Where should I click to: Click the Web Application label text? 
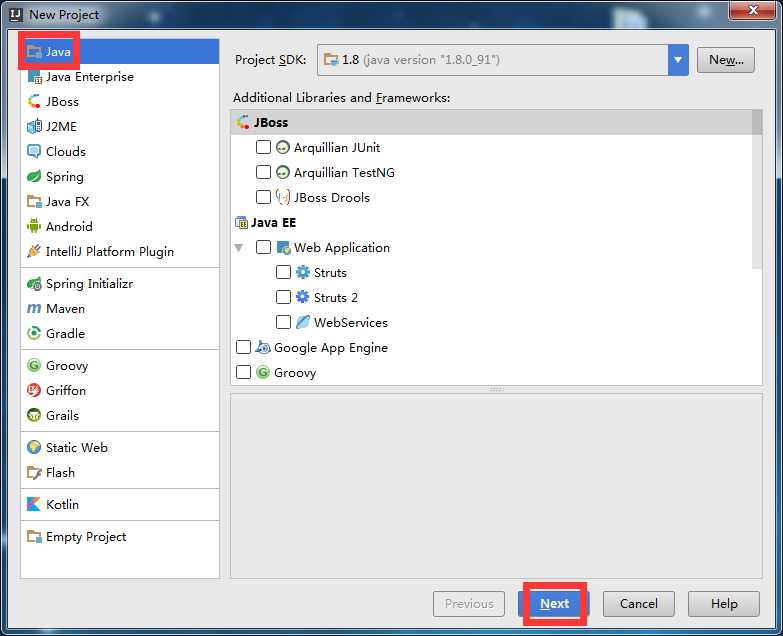342,248
